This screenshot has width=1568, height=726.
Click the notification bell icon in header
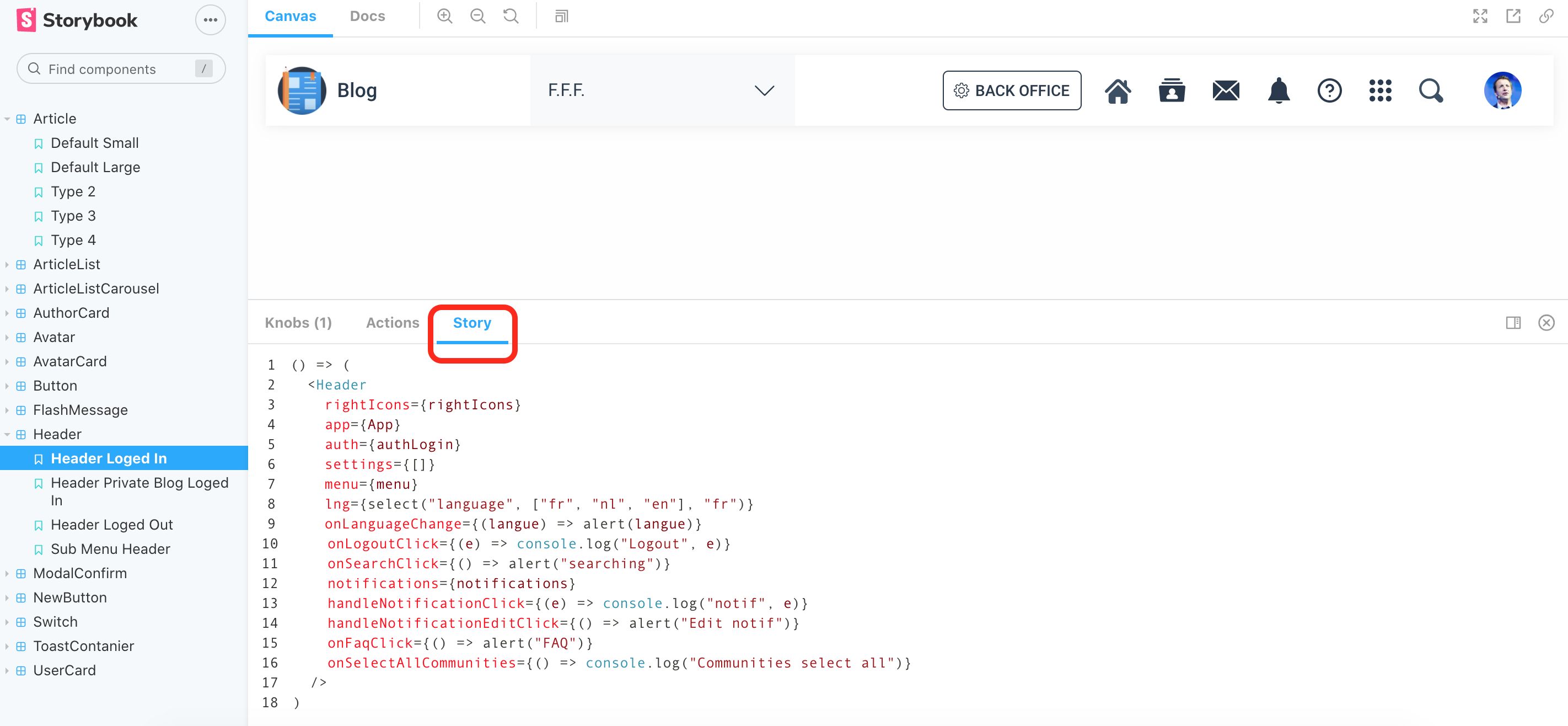[x=1278, y=90]
